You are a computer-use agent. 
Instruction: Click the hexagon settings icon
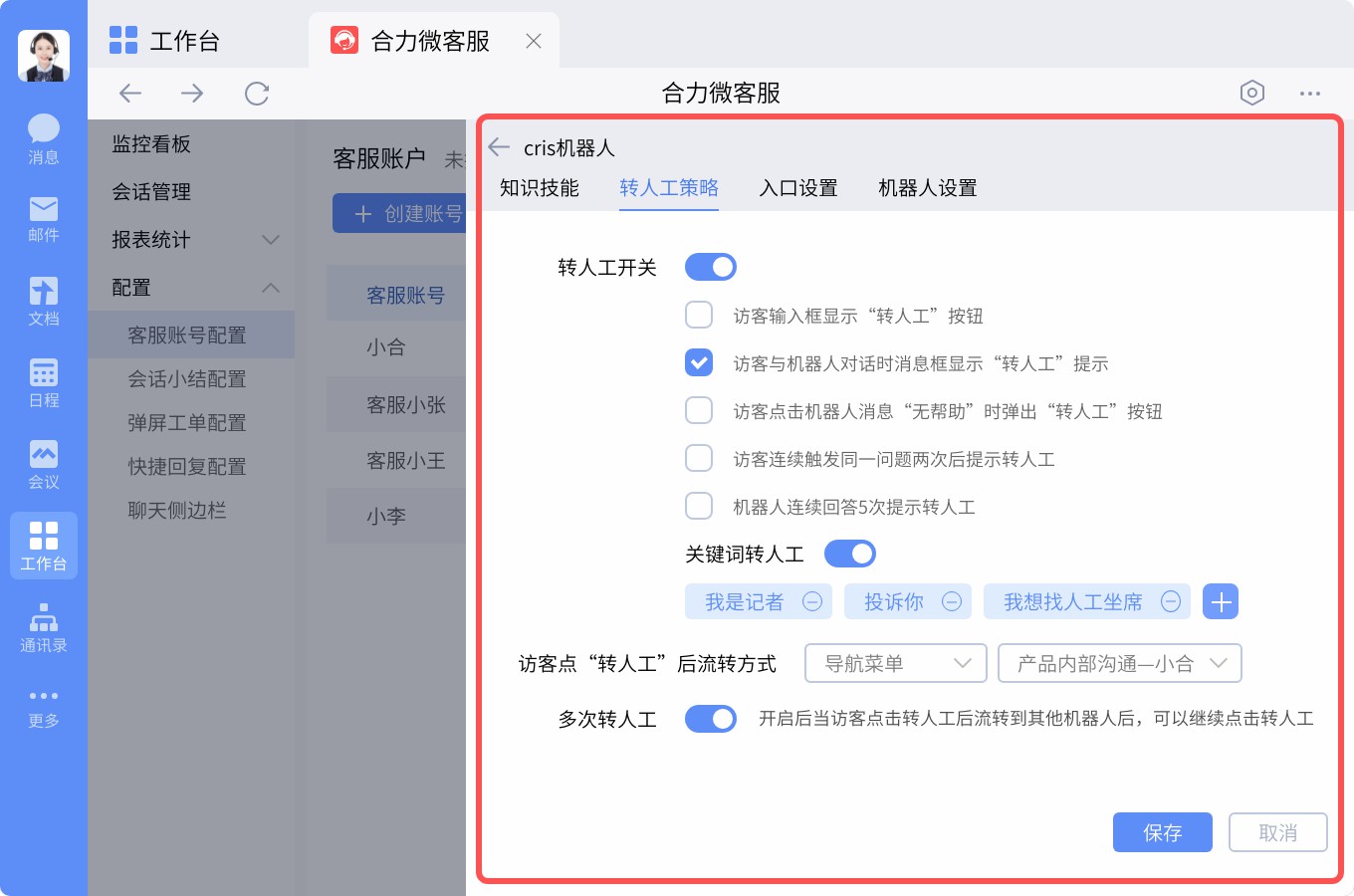(x=1251, y=93)
